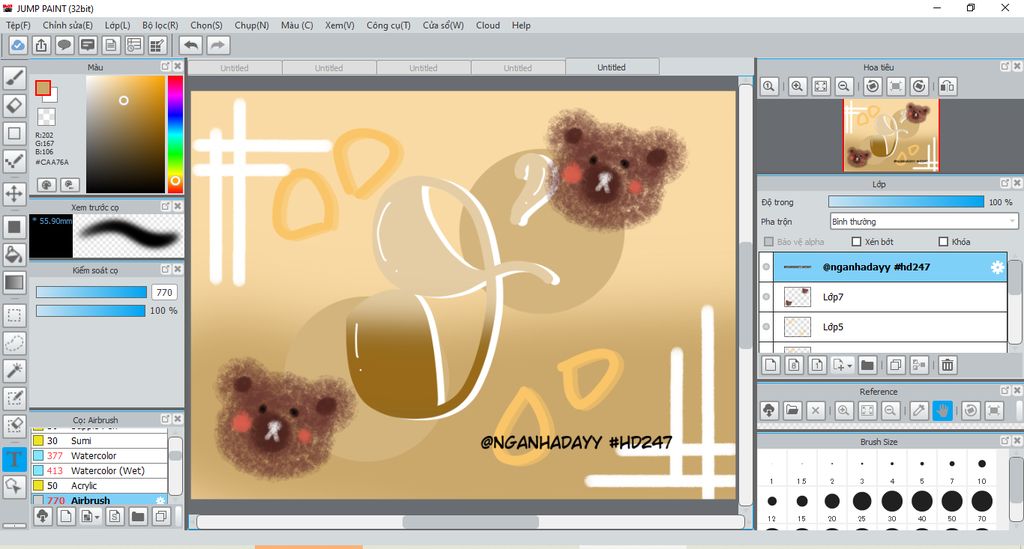Select the Dot pen tool
The width and height of the screenshot is (1024, 549).
pyautogui.click(x=14, y=161)
